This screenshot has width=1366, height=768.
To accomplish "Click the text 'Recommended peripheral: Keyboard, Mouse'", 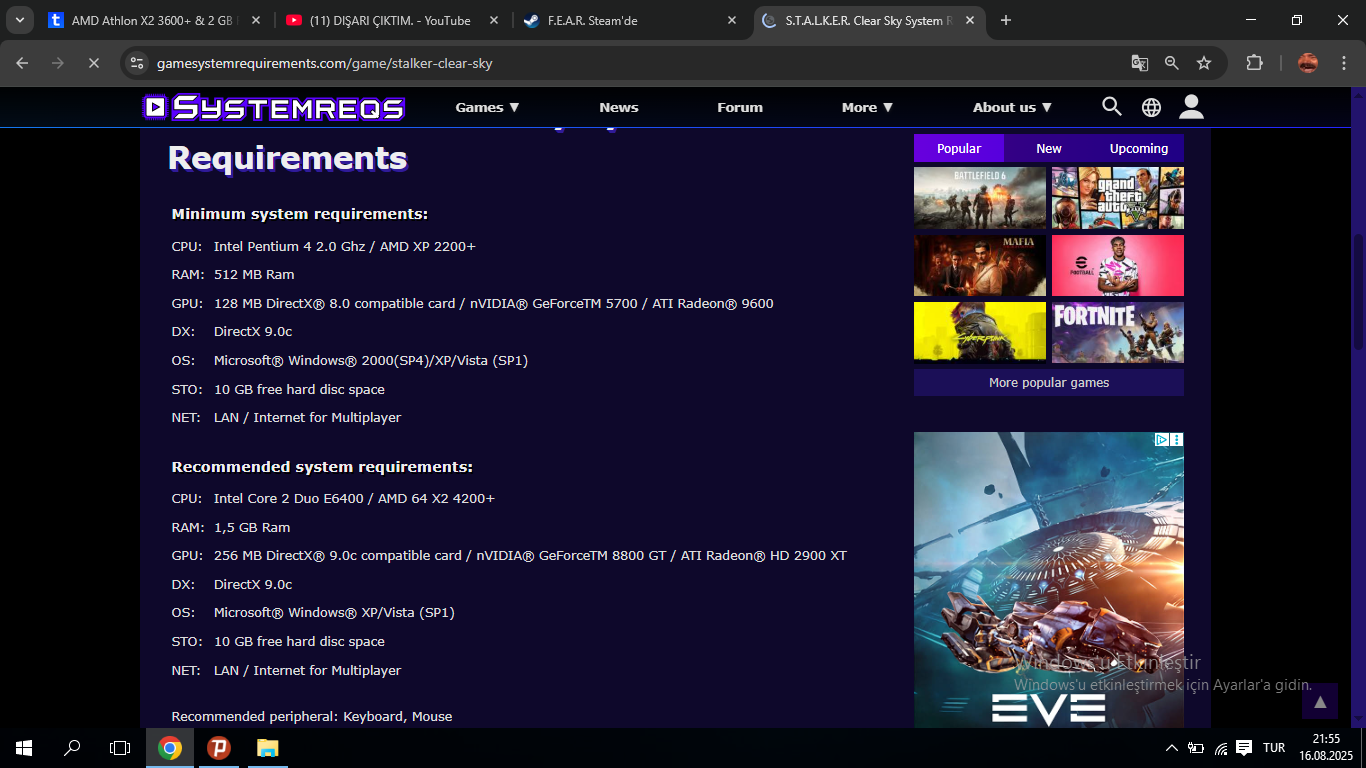I will tap(312, 717).
